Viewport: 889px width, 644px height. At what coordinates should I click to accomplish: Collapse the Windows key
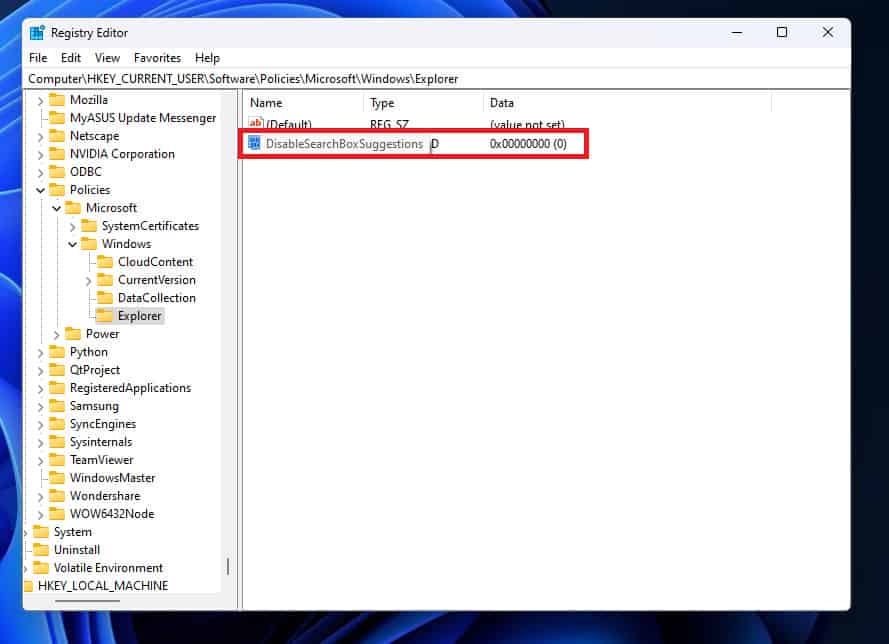tap(73, 245)
